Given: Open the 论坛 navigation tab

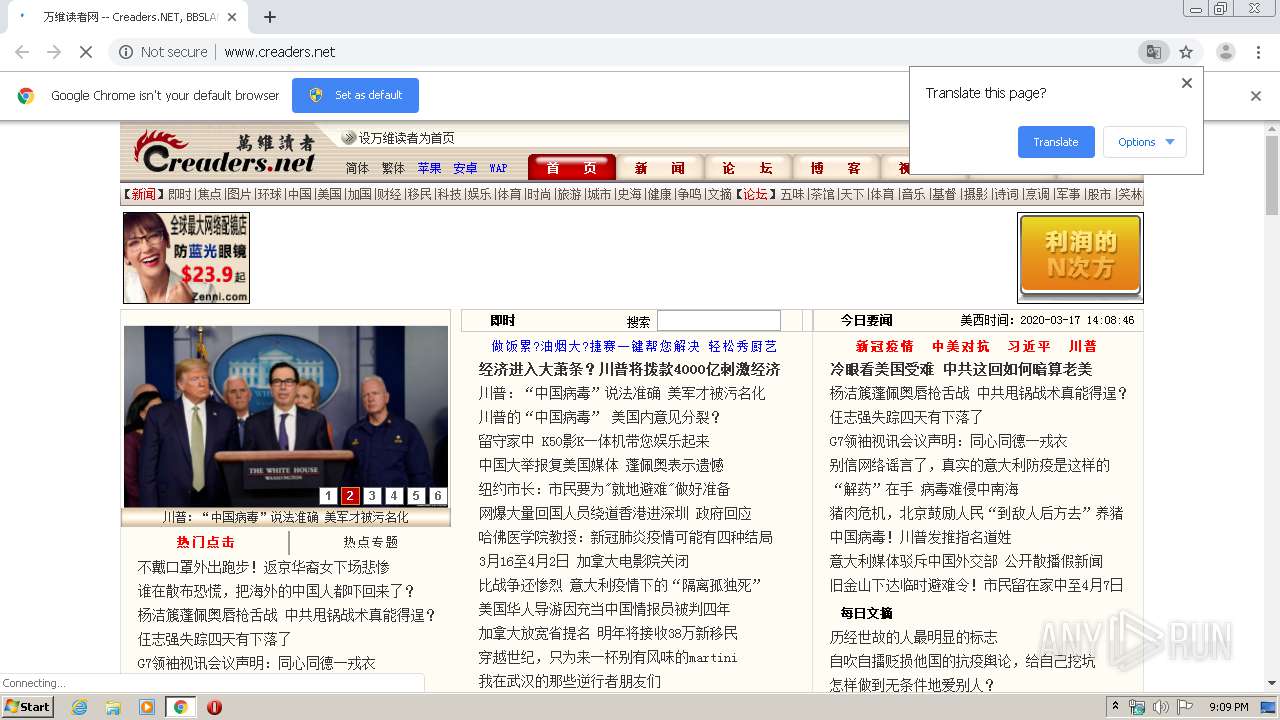Looking at the screenshot, I should coord(747,168).
